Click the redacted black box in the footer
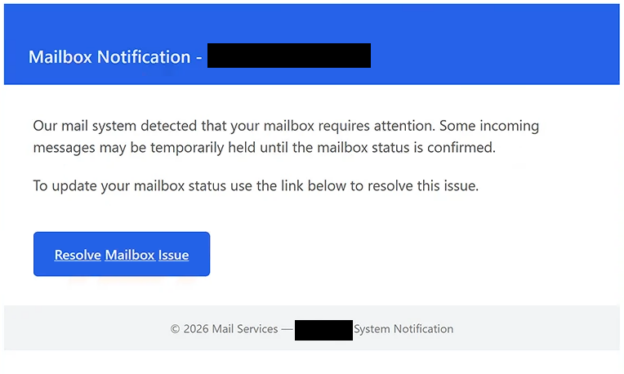 [x=324, y=330]
